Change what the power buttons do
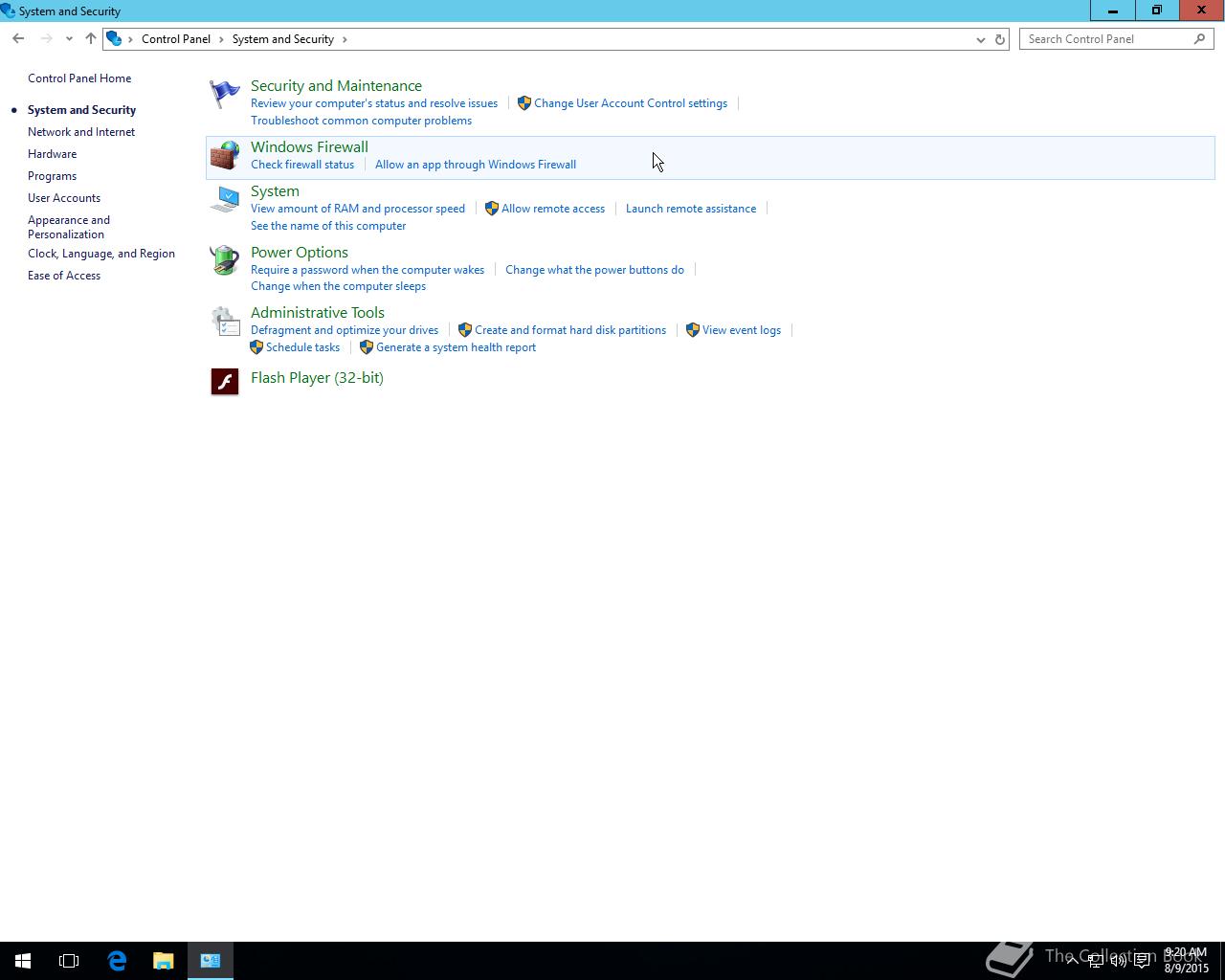 (x=594, y=270)
